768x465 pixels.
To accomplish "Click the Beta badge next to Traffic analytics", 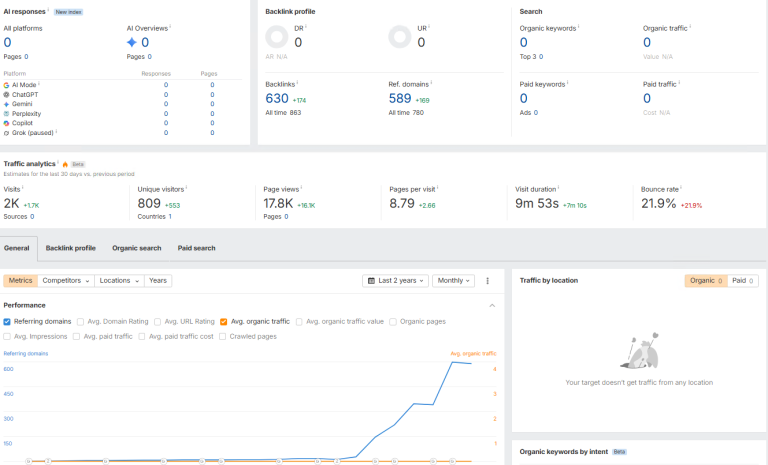I will tap(78, 164).
